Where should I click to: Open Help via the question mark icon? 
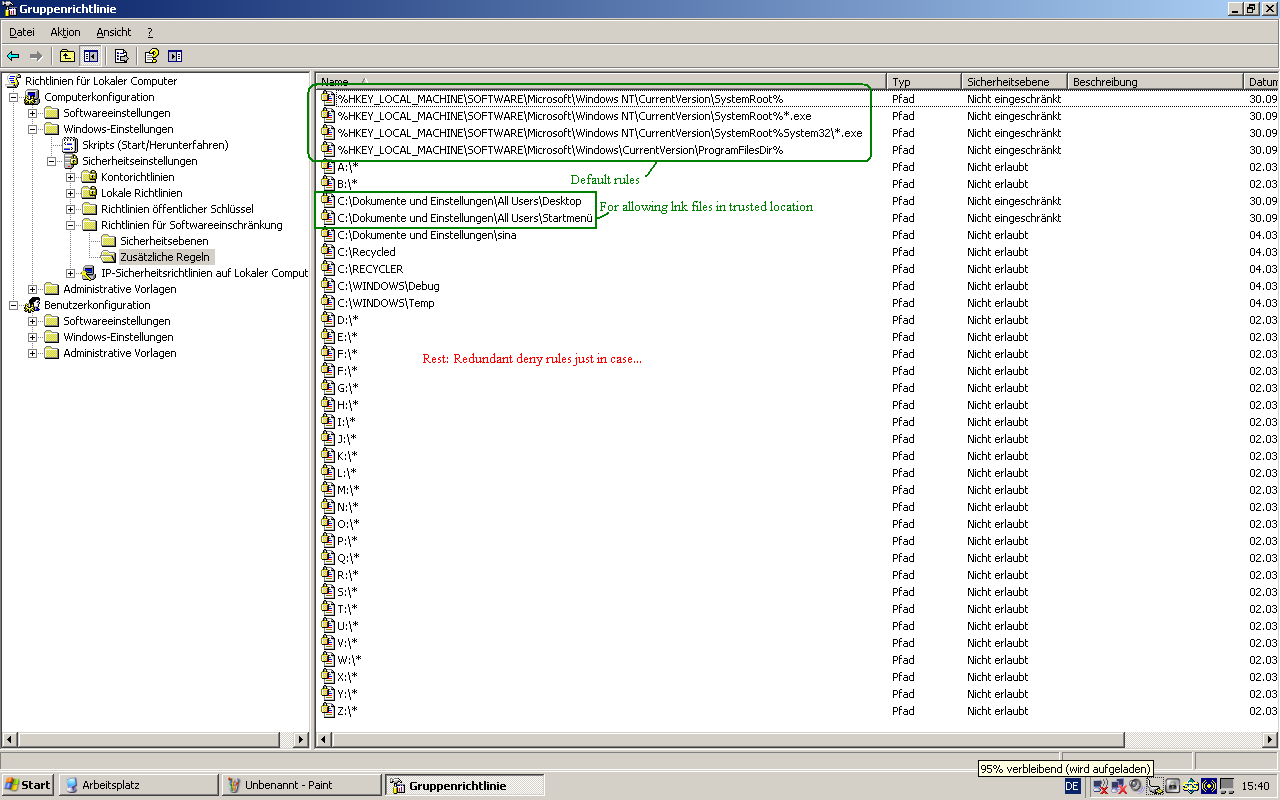[151, 55]
